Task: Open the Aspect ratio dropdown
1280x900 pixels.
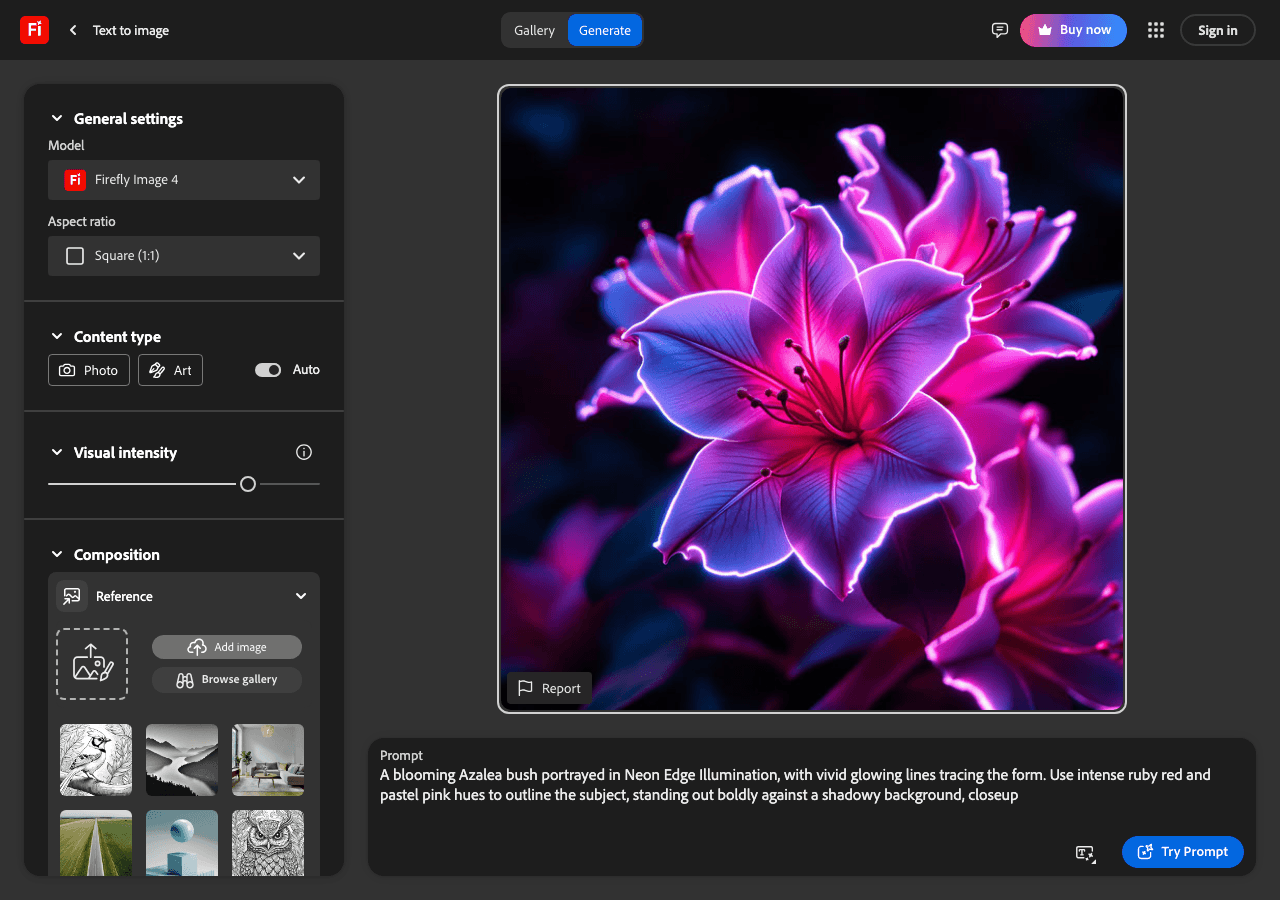Action: (184, 256)
